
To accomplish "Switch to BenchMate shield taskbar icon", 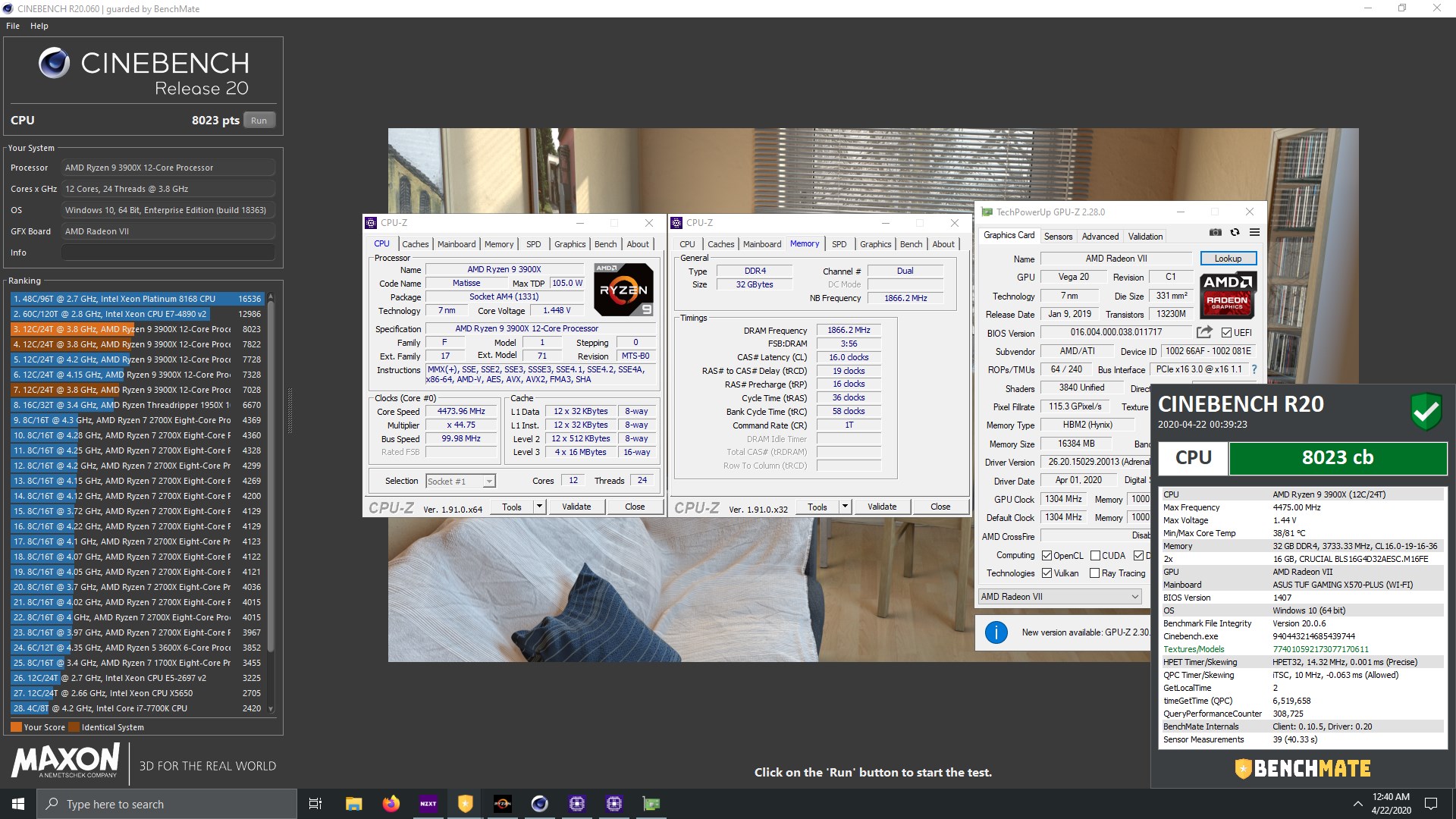I will [465, 804].
